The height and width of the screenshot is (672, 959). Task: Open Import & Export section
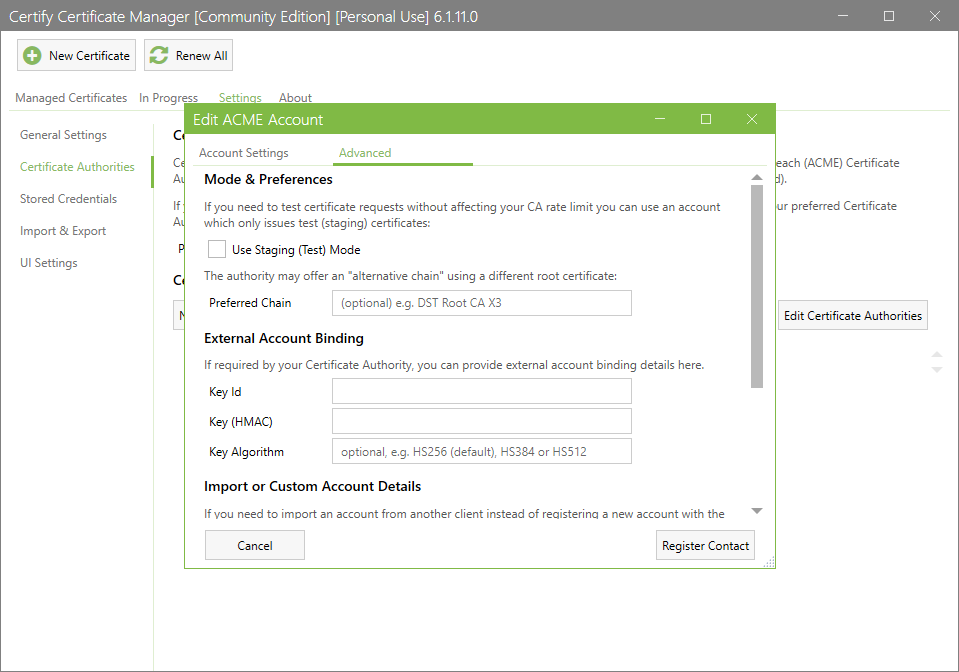[62, 231]
